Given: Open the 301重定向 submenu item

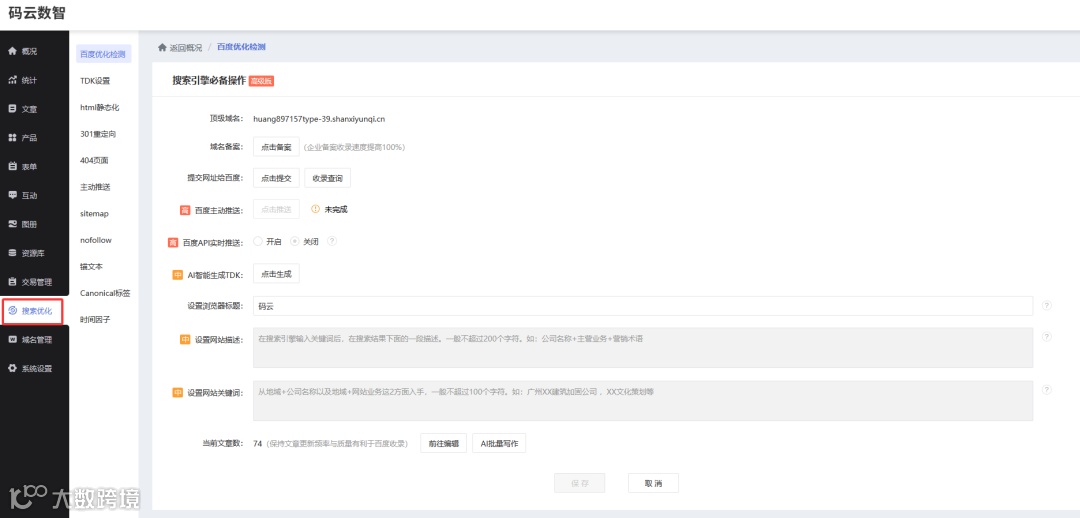Looking at the screenshot, I should click(98, 134).
